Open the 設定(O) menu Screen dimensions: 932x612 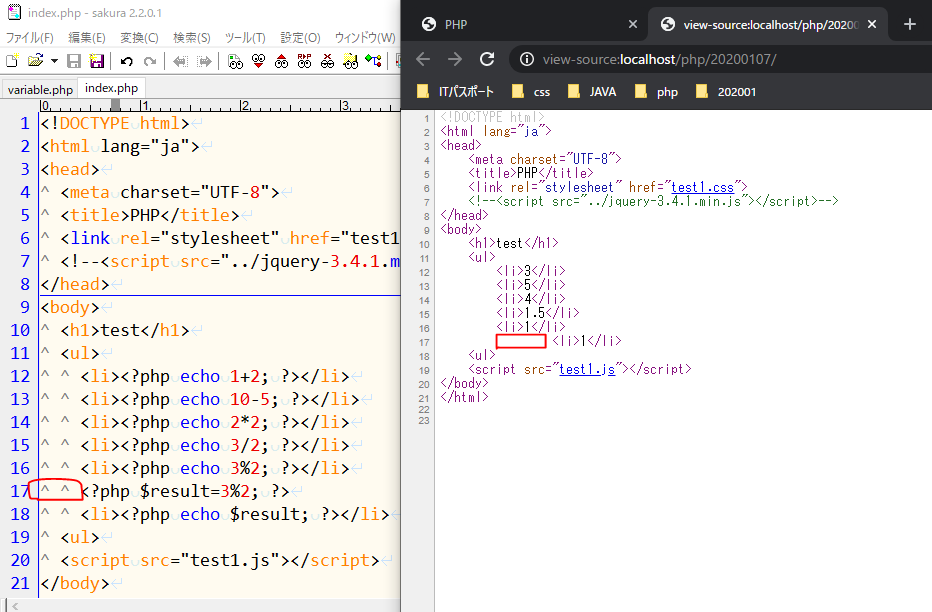[300, 38]
